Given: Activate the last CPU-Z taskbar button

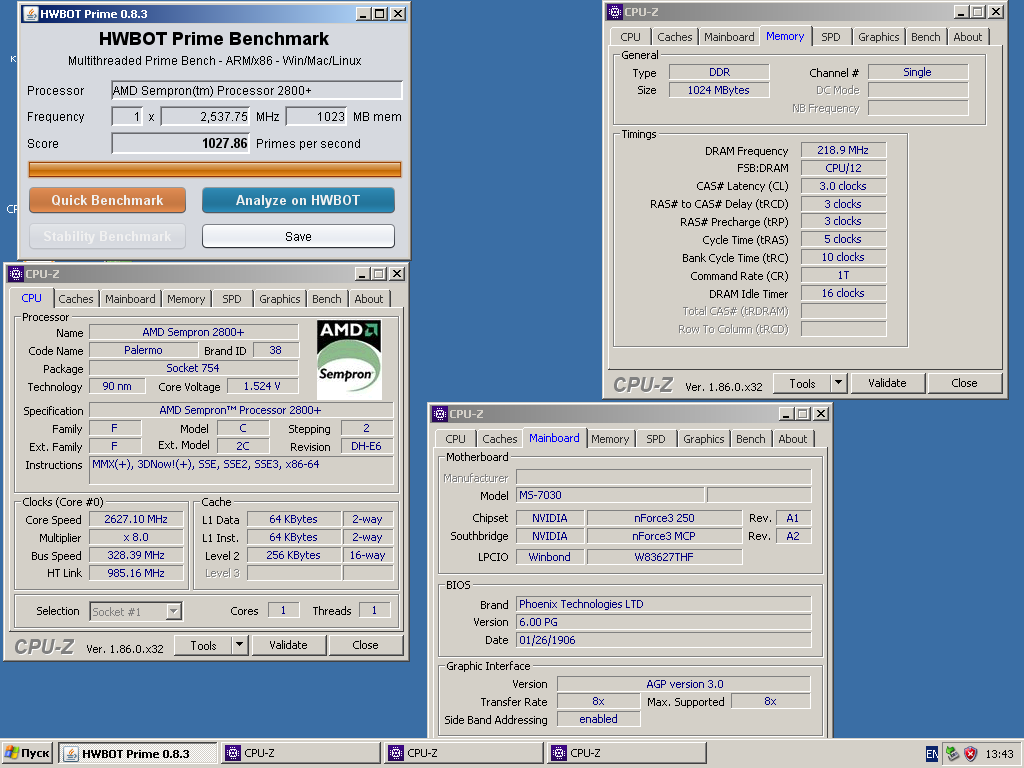Looking at the screenshot, I should pos(627,753).
